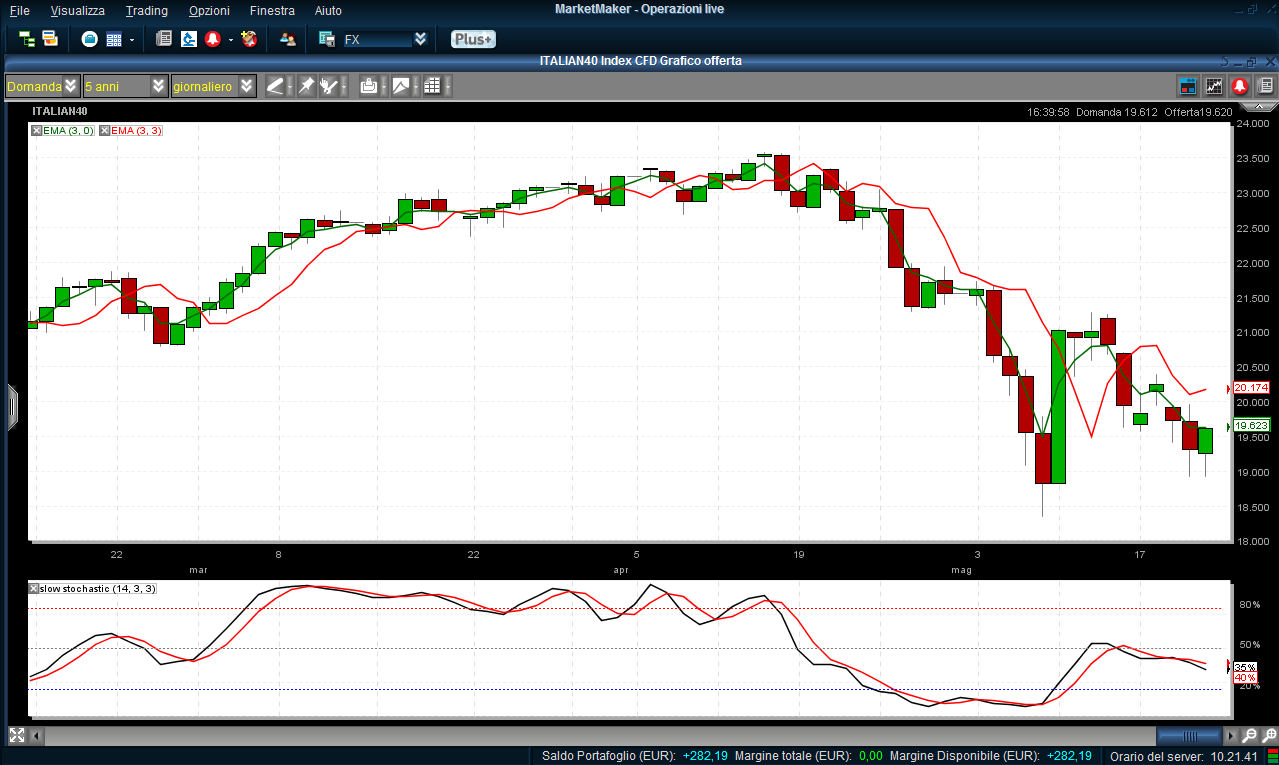This screenshot has height=765, width=1279.
Task: Expand the 5 anni time range dropdown
Action: pyautogui.click(x=158, y=86)
